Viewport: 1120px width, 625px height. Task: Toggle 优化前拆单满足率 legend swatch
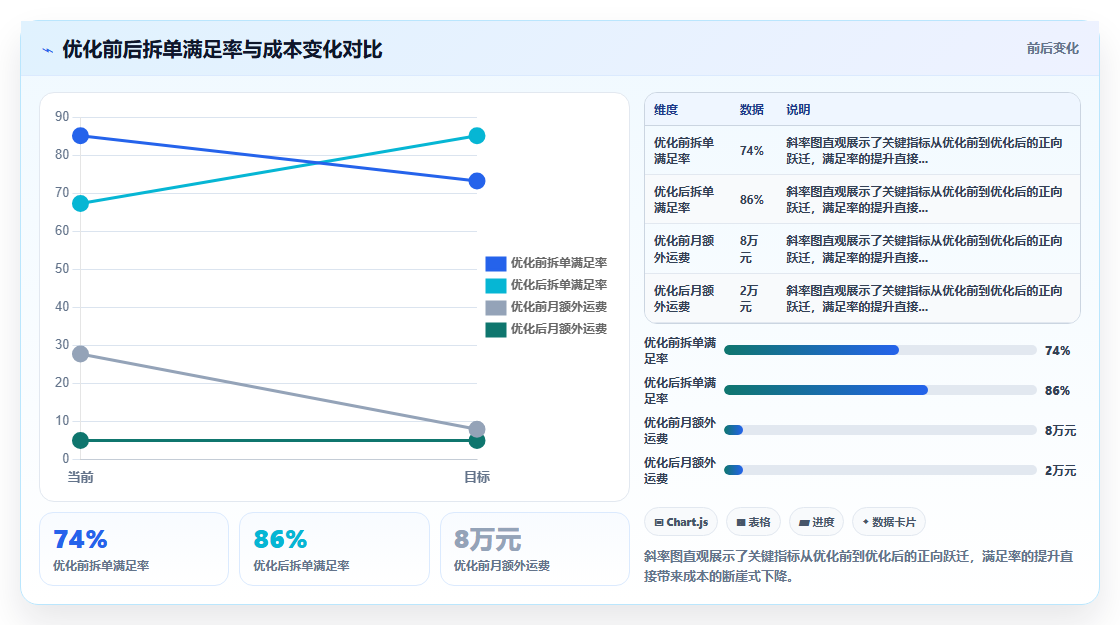point(496,264)
